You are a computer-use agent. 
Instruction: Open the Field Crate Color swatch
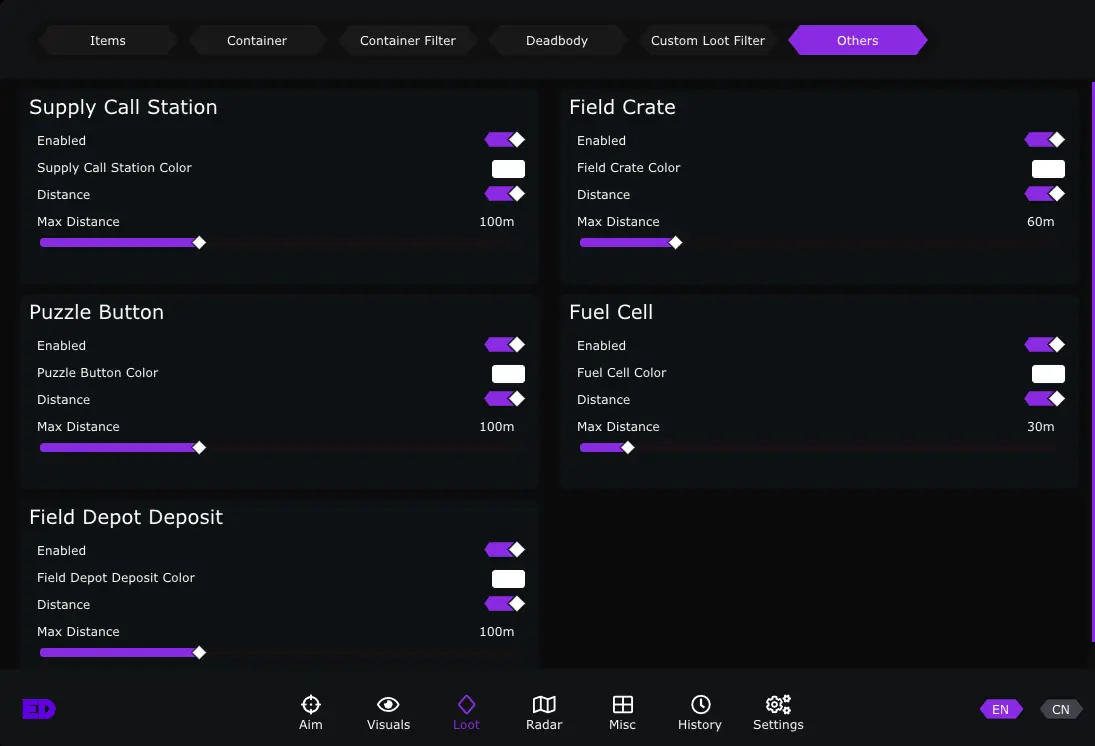[1048, 169]
